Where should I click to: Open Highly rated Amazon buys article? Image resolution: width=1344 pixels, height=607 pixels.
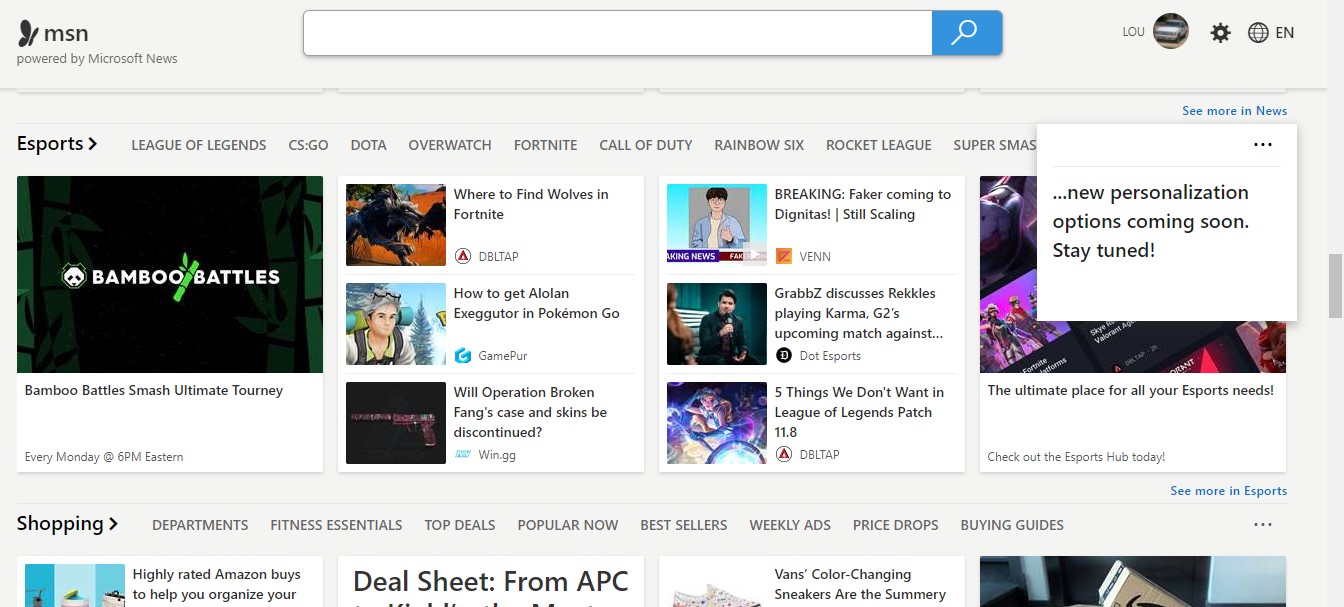pyautogui.click(x=217, y=584)
